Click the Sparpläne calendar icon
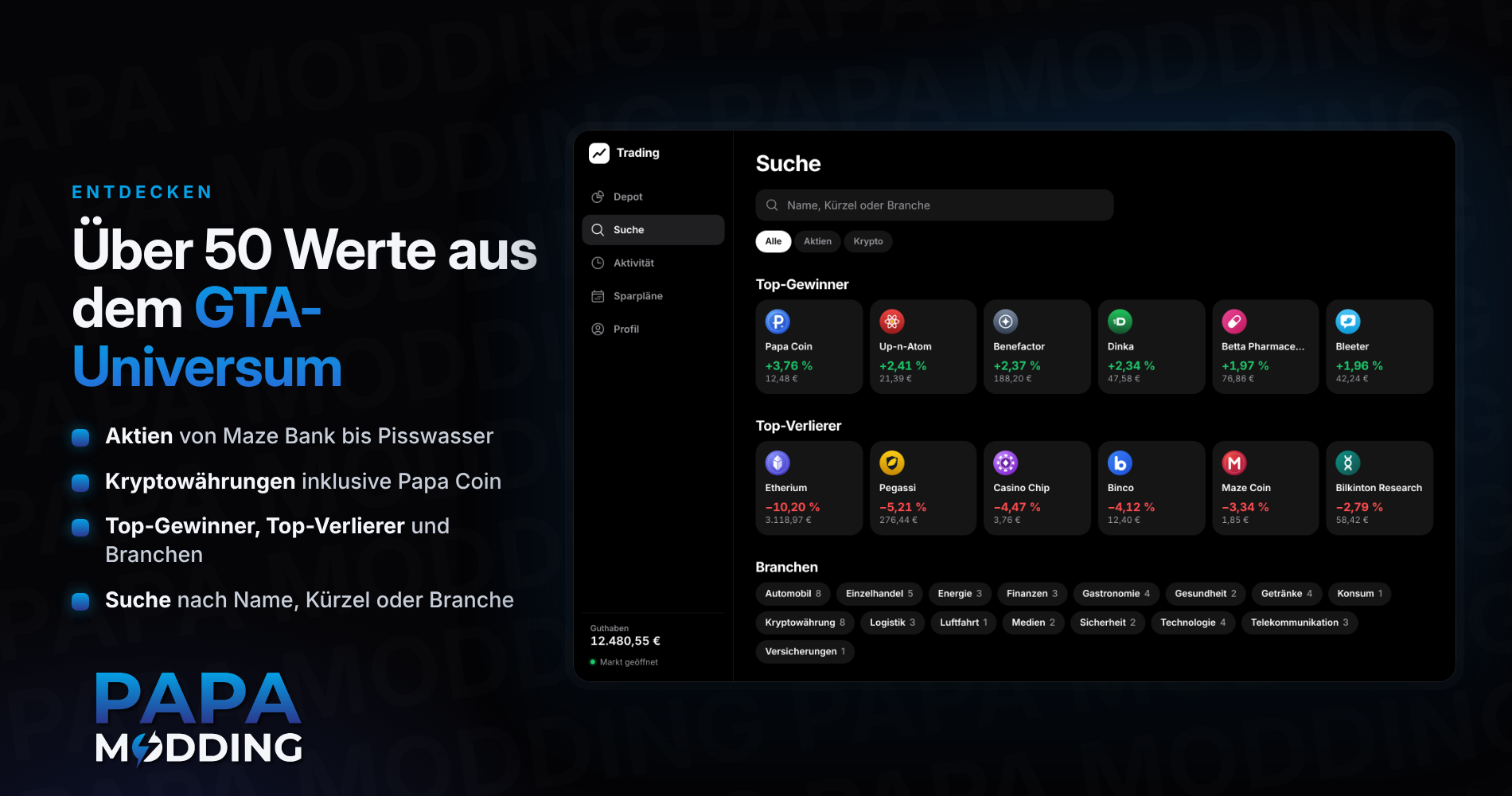Screen dimensions: 1512x796 [598, 296]
